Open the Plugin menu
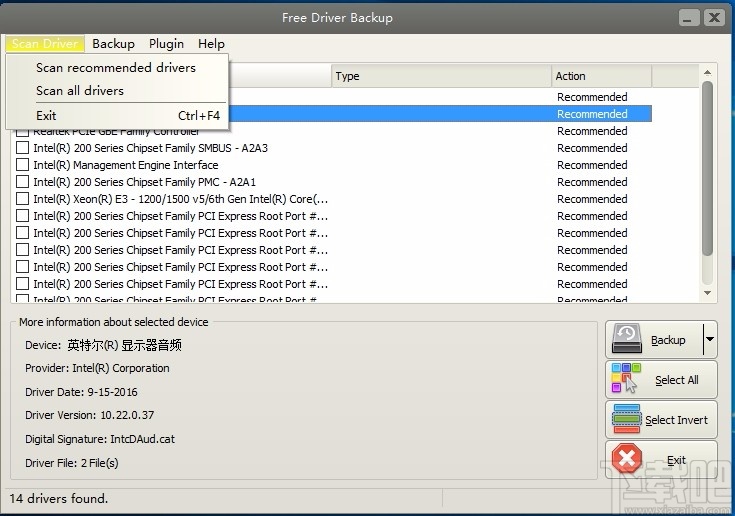Screen dimensions: 735x516 click(x=166, y=44)
